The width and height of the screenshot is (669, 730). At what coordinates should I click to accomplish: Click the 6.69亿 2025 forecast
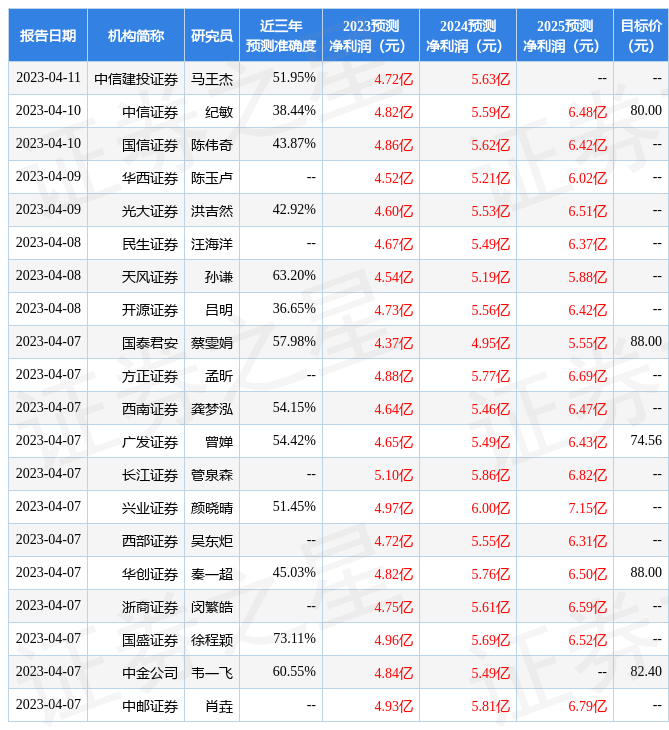[587, 376]
